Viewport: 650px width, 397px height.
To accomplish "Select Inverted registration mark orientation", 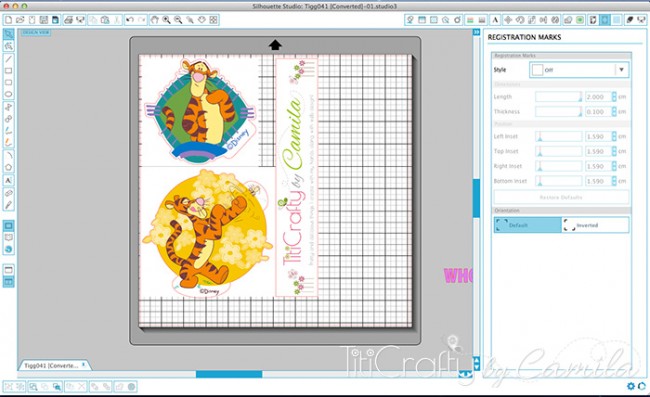I will pos(595,225).
